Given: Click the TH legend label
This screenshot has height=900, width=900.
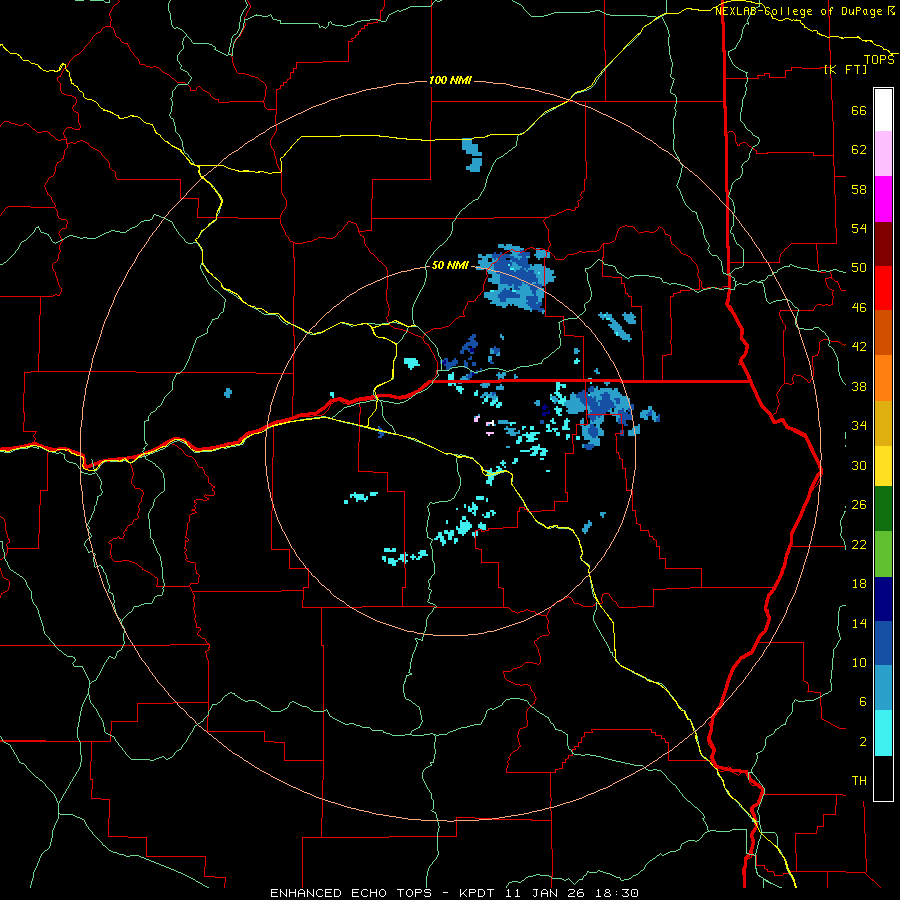Looking at the screenshot, I should (x=859, y=781).
